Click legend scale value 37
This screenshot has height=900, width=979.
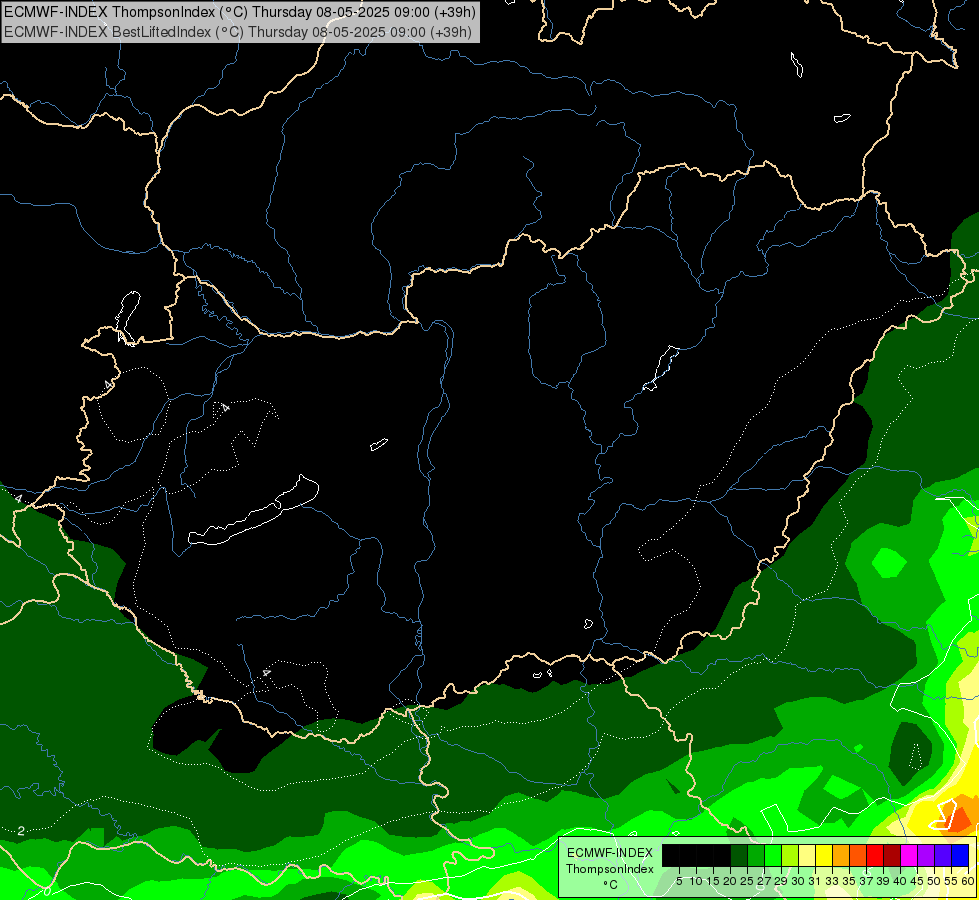pyautogui.click(x=867, y=881)
